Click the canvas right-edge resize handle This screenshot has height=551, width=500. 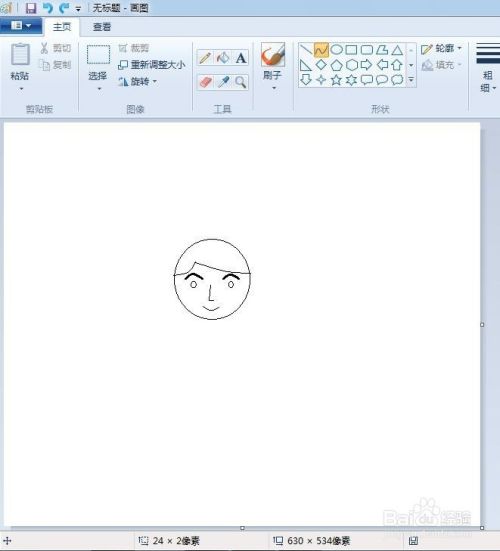(x=482, y=325)
